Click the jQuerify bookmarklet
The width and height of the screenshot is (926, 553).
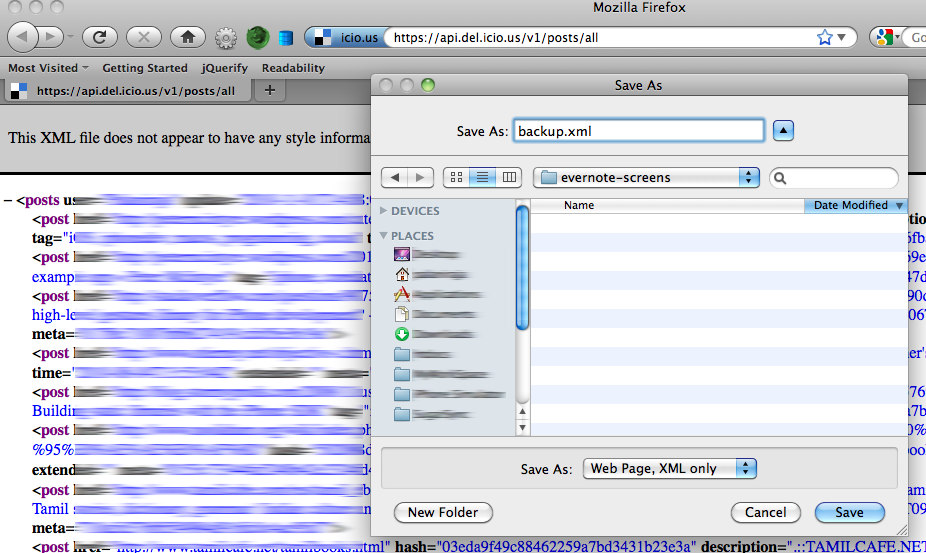click(x=224, y=68)
